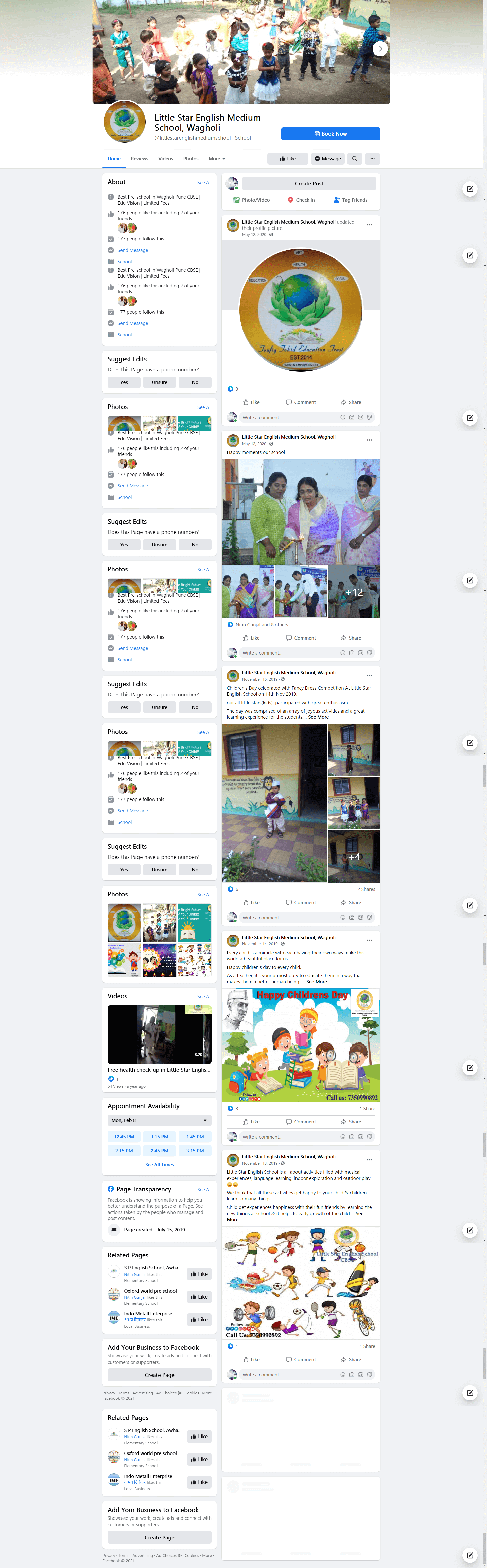Answer Unsure in first Suggest Edits box
Screen dimensions: 487x1568
point(159,382)
